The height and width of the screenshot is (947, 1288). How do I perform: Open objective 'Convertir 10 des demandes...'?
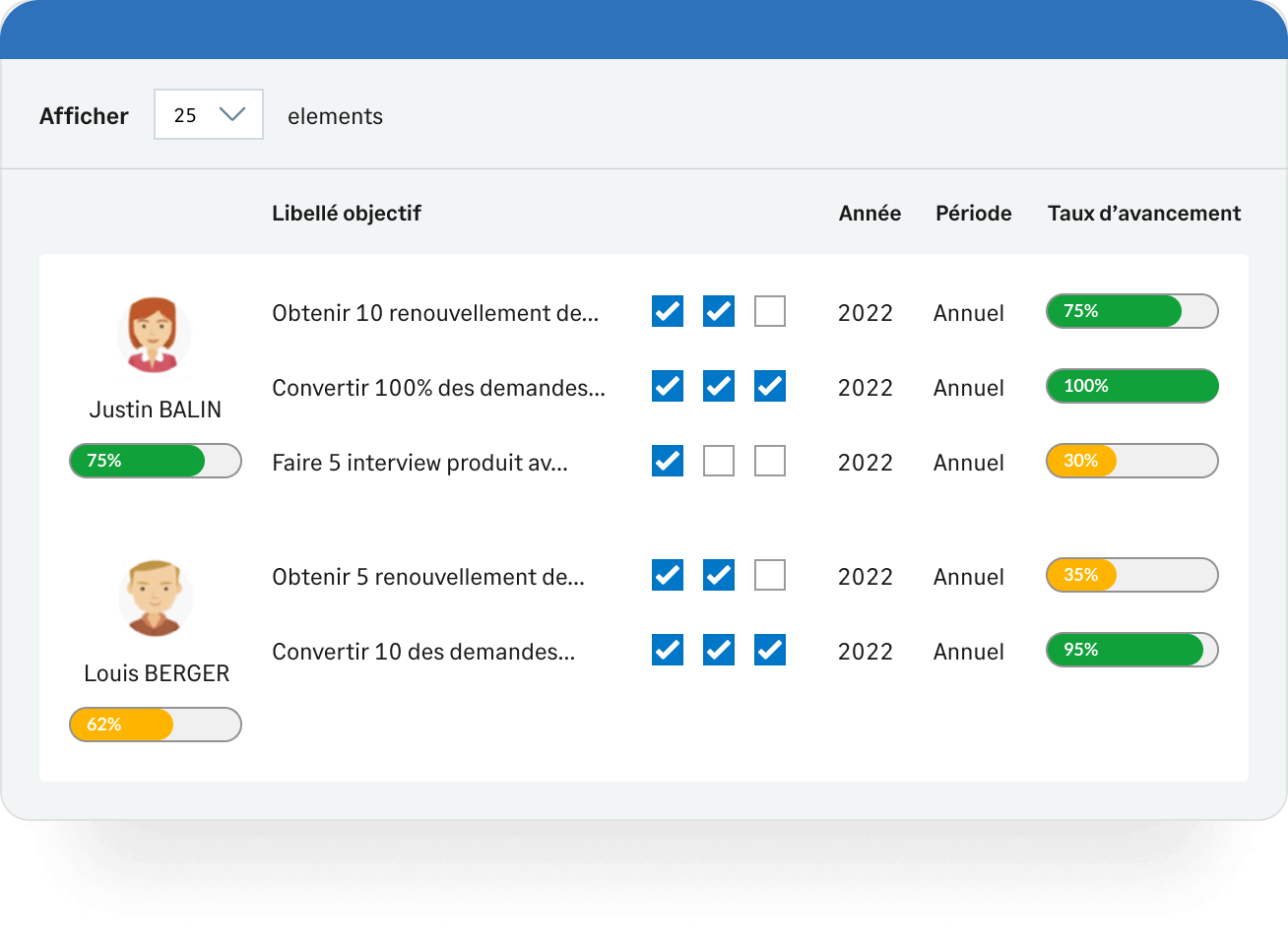click(x=423, y=652)
